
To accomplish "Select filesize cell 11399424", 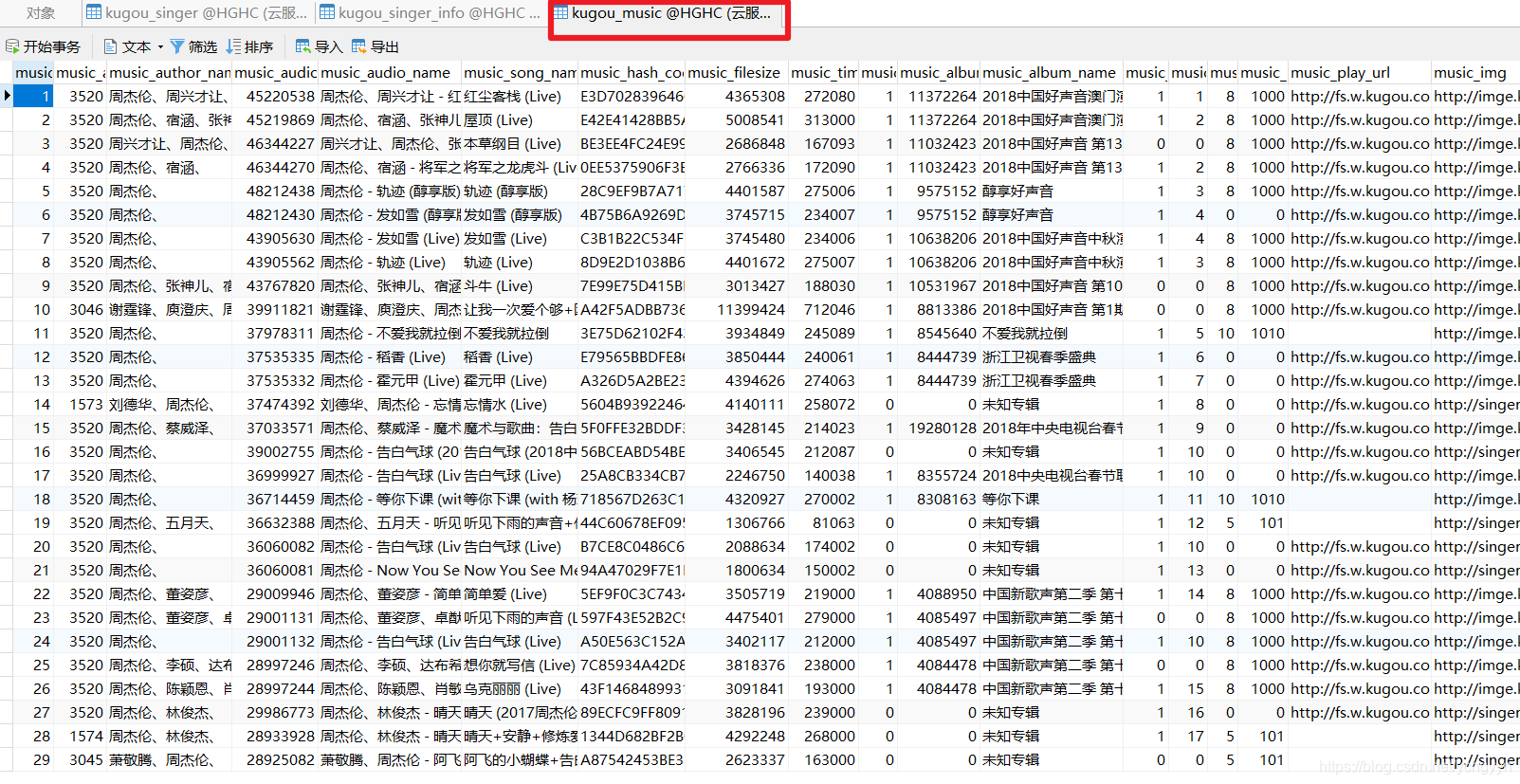I will point(736,309).
